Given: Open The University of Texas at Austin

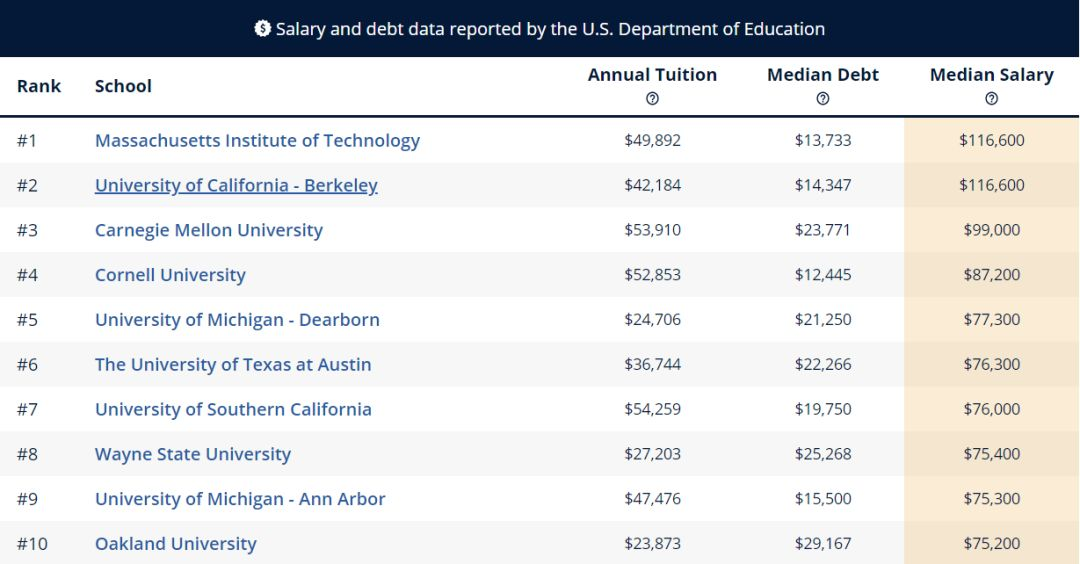Looking at the screenshot, I should (x=233, y=365).
